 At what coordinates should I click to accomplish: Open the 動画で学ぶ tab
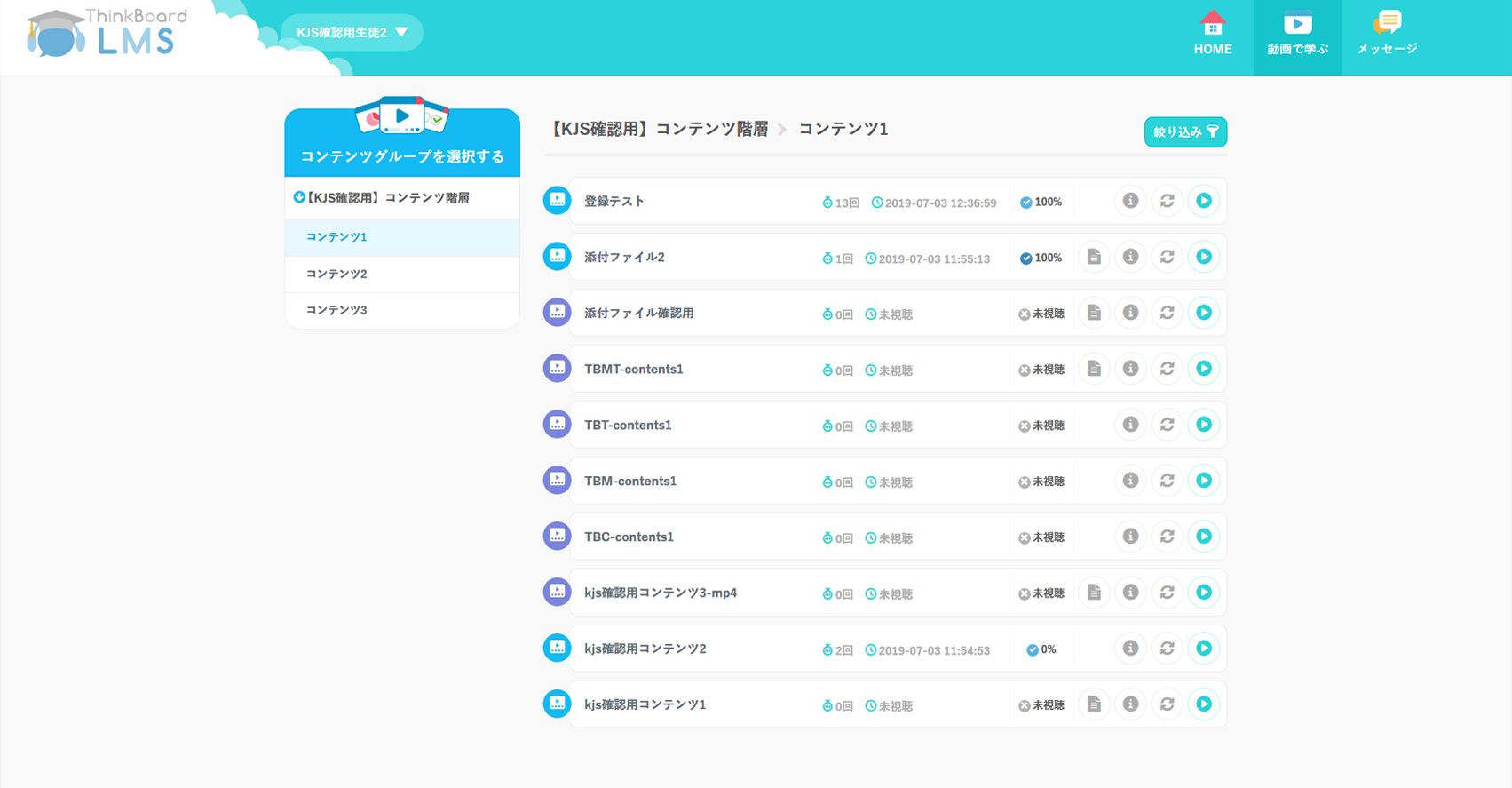(x=1297, y=37)
